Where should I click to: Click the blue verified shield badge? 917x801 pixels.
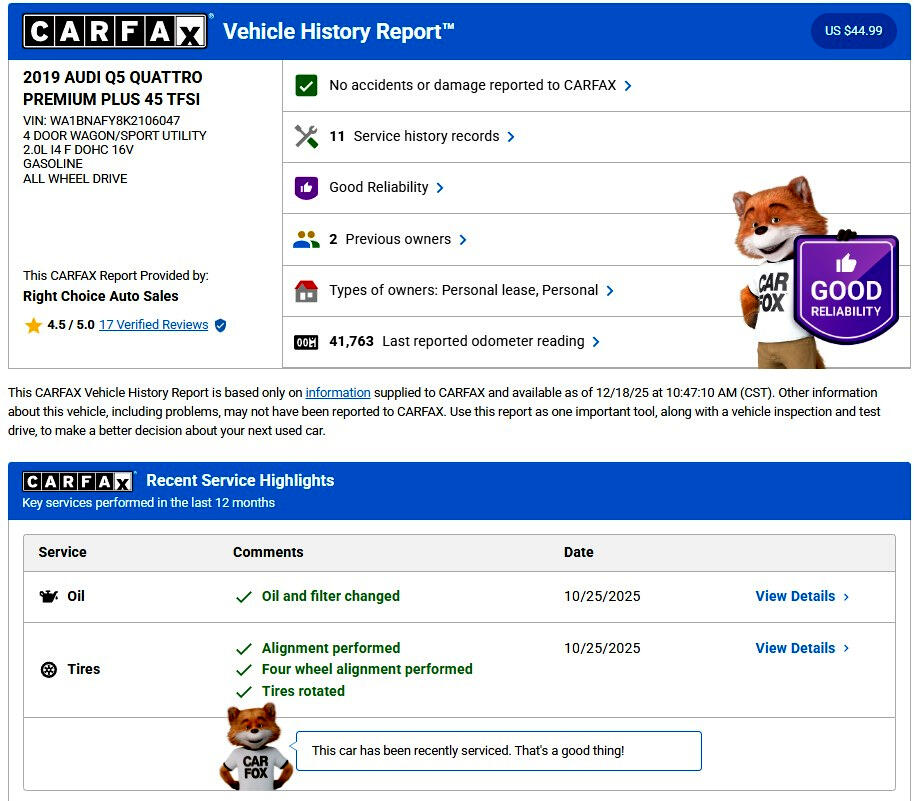[x=221, y=325]
